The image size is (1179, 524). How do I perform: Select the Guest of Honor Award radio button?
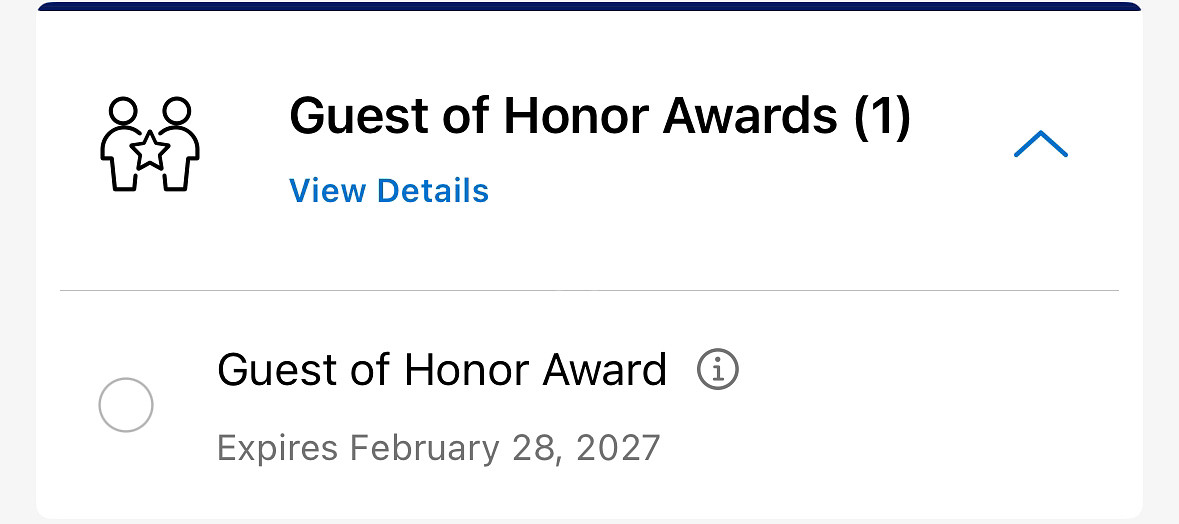126,404
